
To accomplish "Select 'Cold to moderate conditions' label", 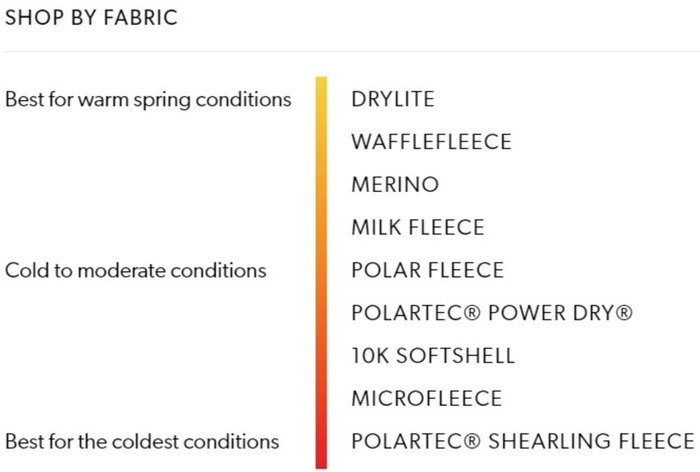I will (136, 270).
